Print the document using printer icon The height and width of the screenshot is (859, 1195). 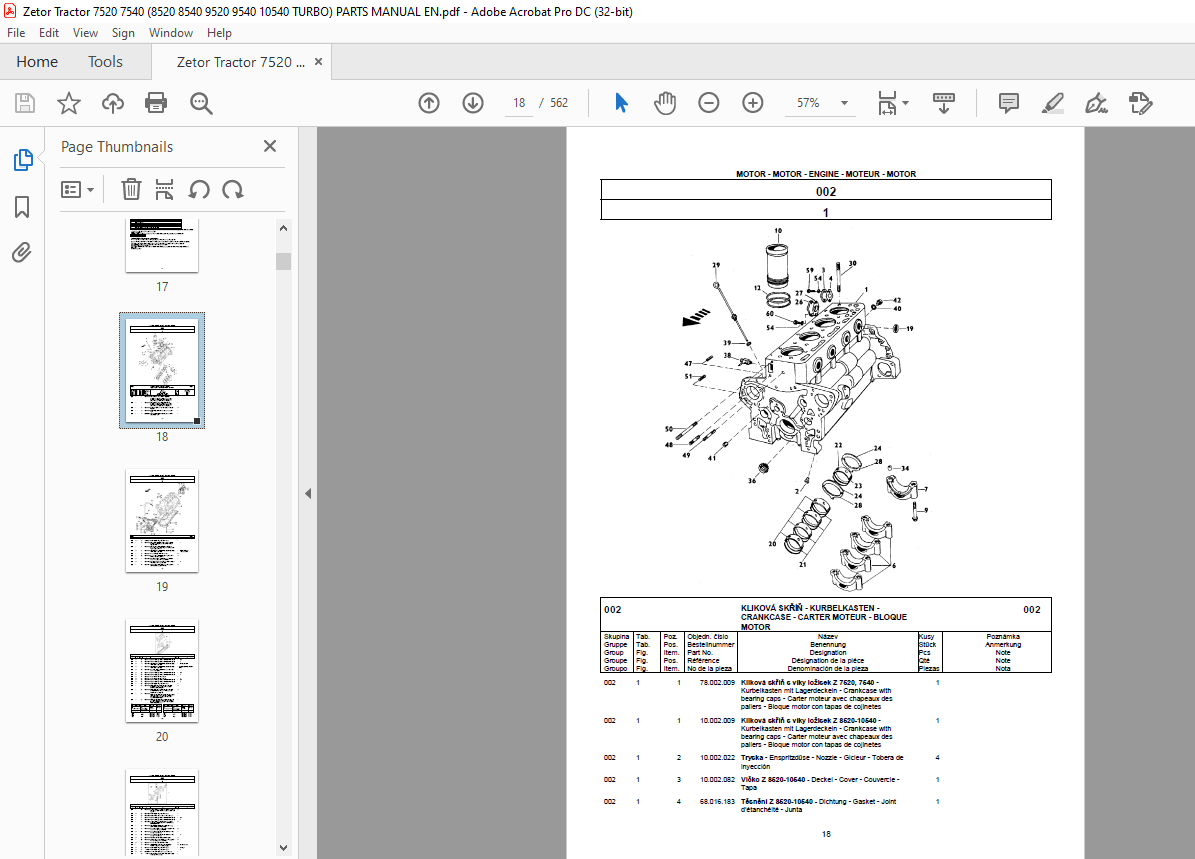[x=156, y=103]
